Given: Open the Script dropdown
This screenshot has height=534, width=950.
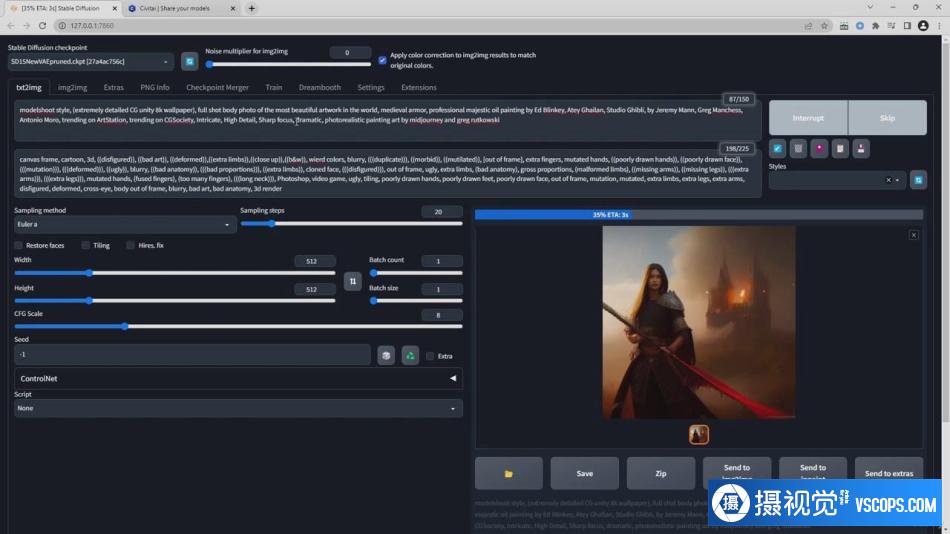Looking at the screenshot, I should tap(238, 409).
